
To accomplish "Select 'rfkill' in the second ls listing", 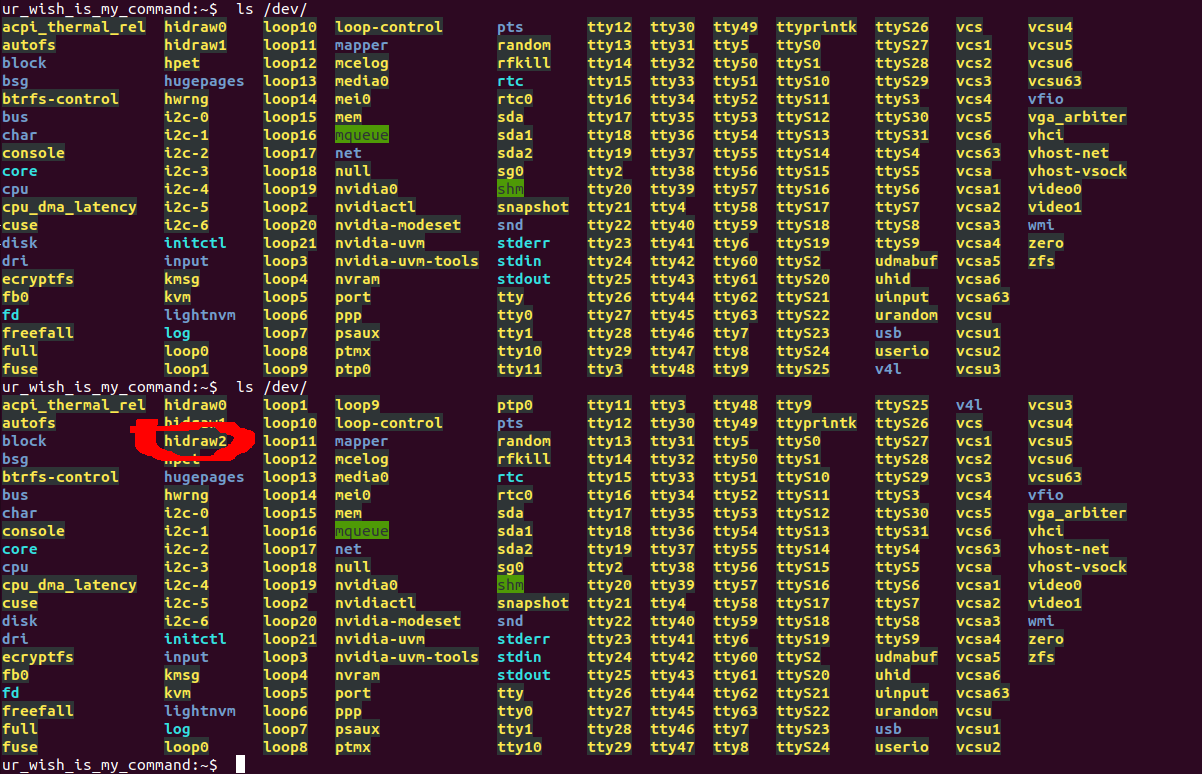I will click(524, 459).
